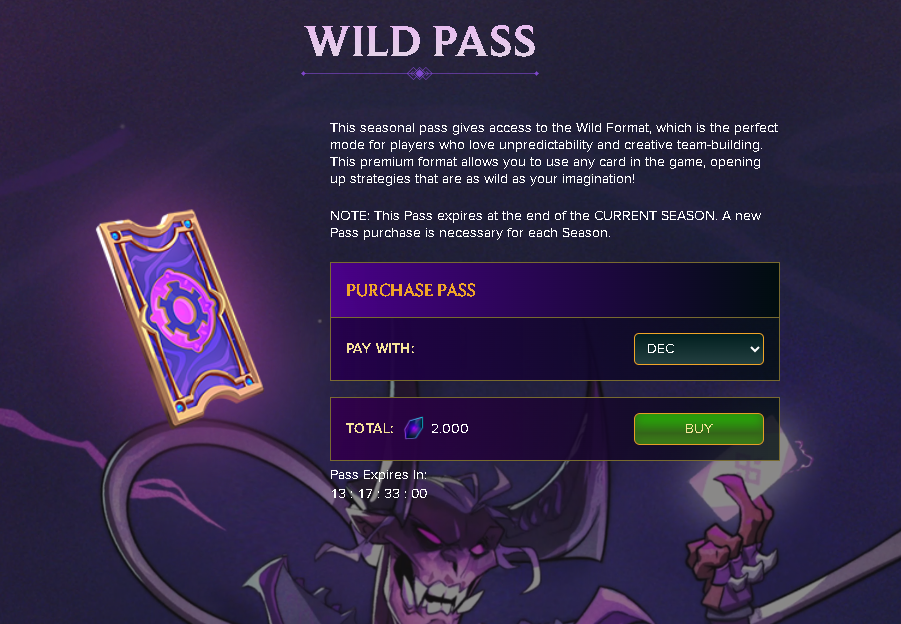This screenshot has height=624, width=901.
Task: Click the NOTE paragraph about CURRENT SEASON
Action: click(545, 224)
